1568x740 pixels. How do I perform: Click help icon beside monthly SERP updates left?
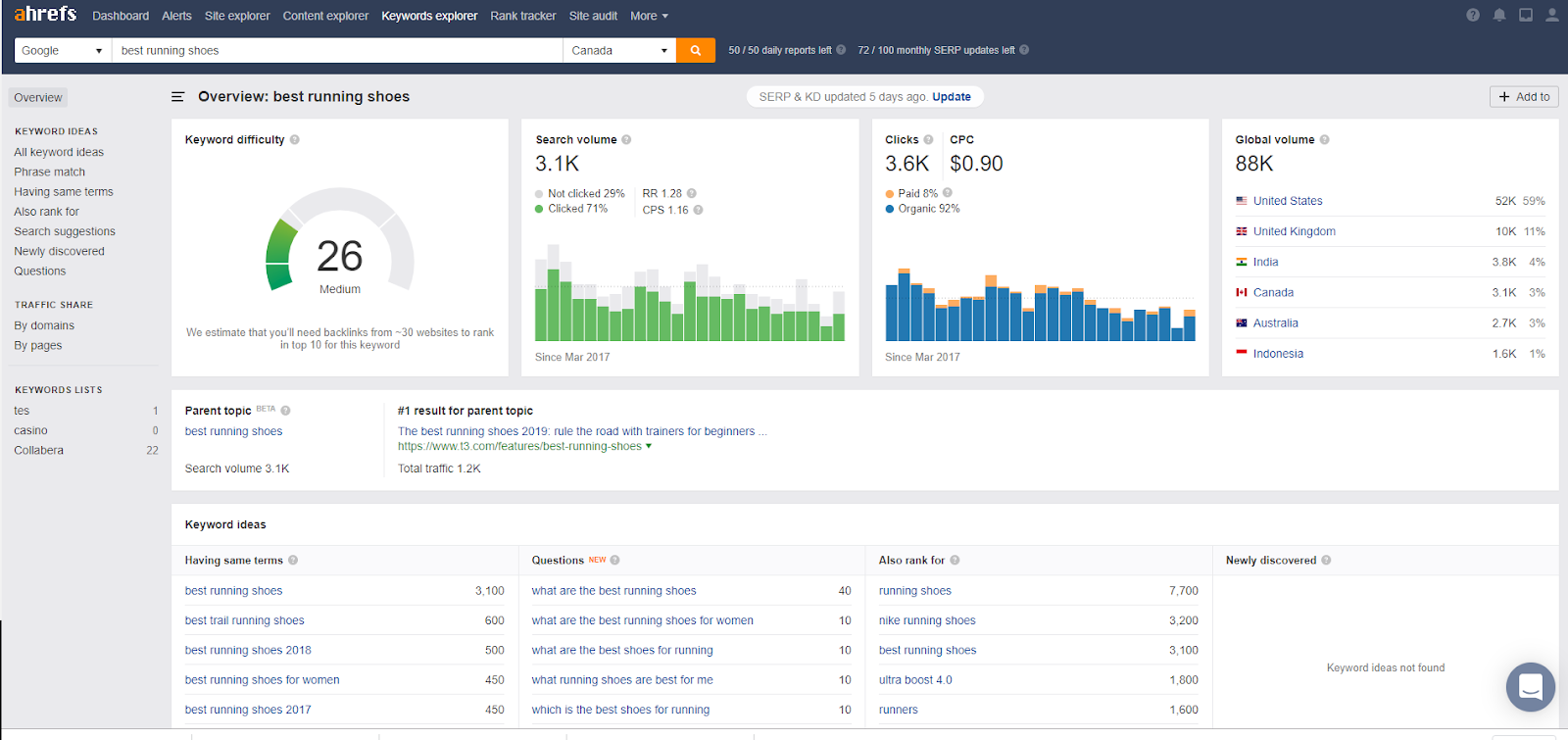1024,50
